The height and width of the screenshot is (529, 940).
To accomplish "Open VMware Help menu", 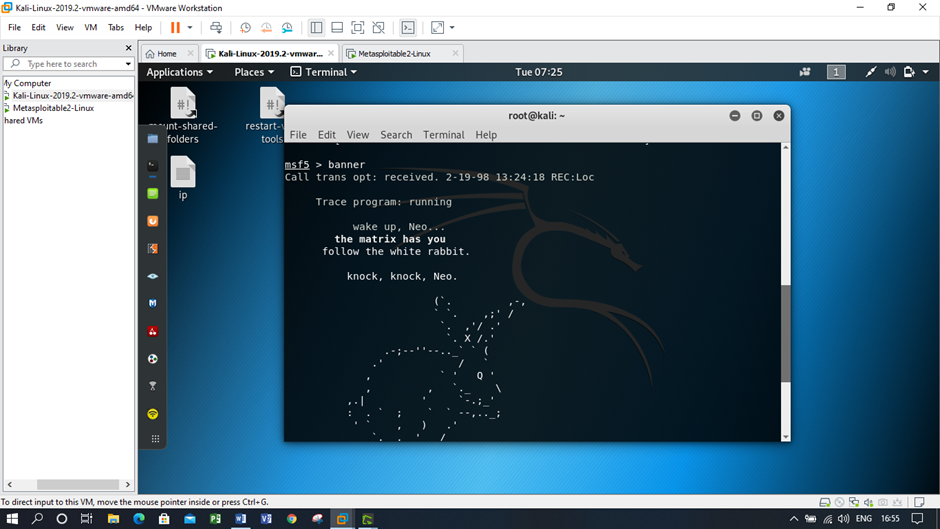I will coord(143,28).
